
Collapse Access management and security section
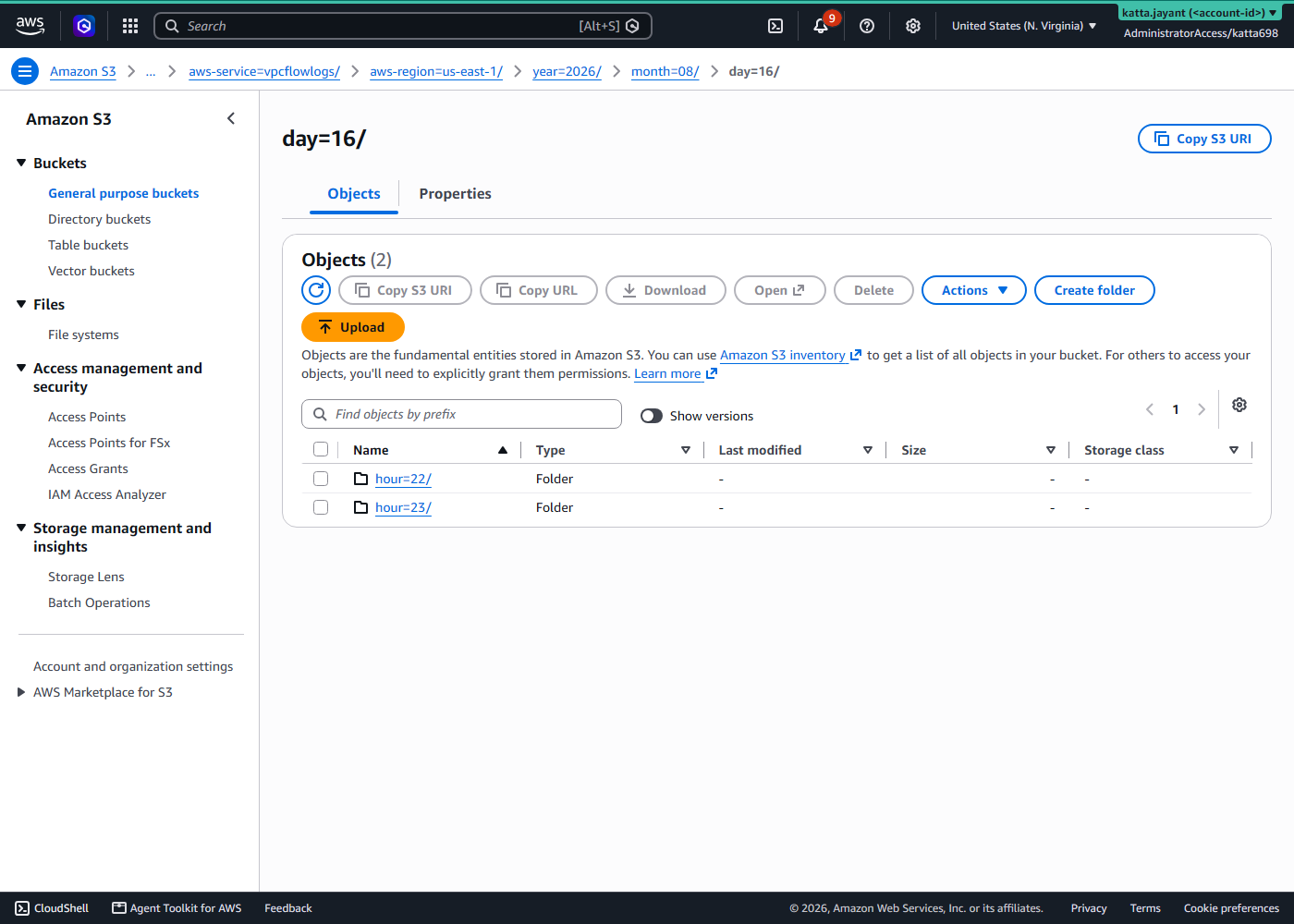pyautogui.click(x=21, y=368)
